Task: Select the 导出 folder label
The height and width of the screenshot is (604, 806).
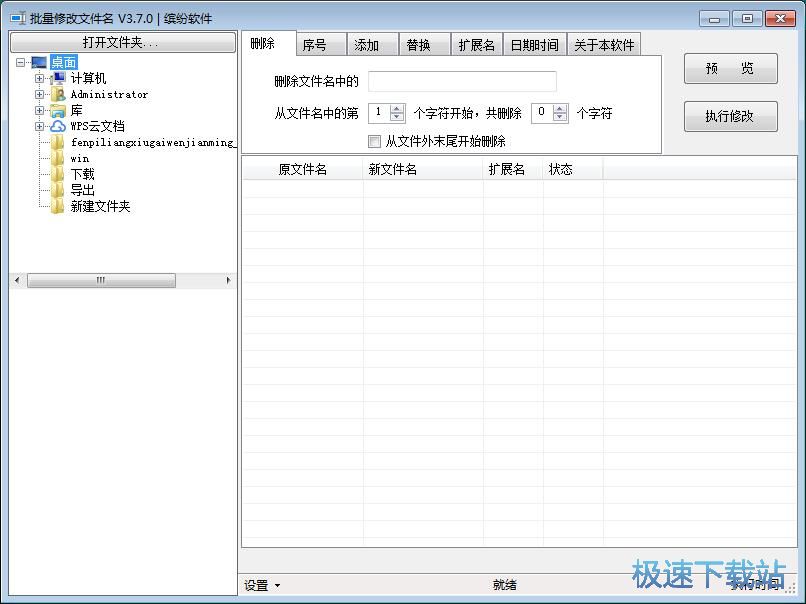Action: pyautogui.click(x=83, y=190)
